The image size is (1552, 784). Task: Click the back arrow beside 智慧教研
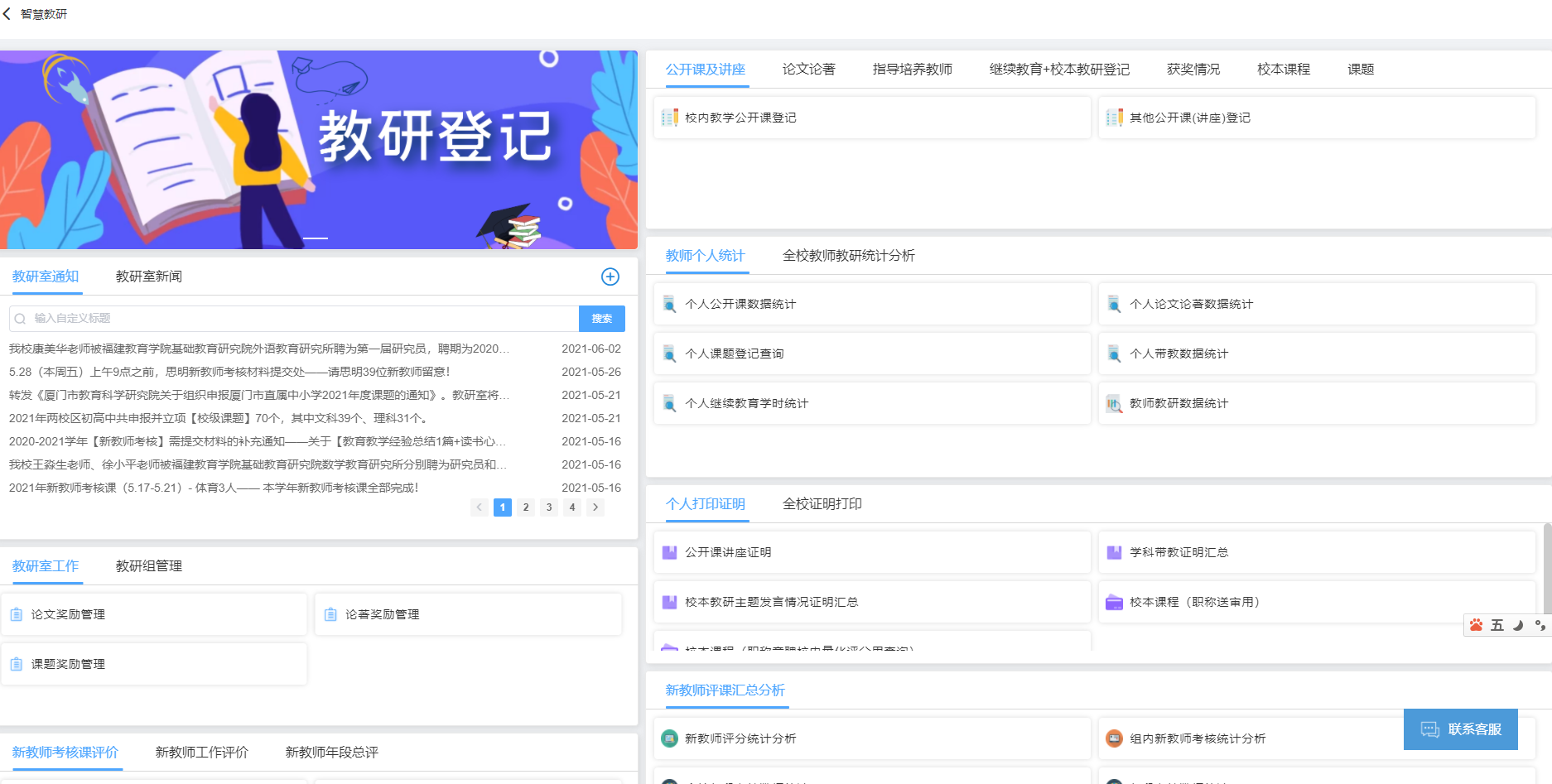pos(9,13)
